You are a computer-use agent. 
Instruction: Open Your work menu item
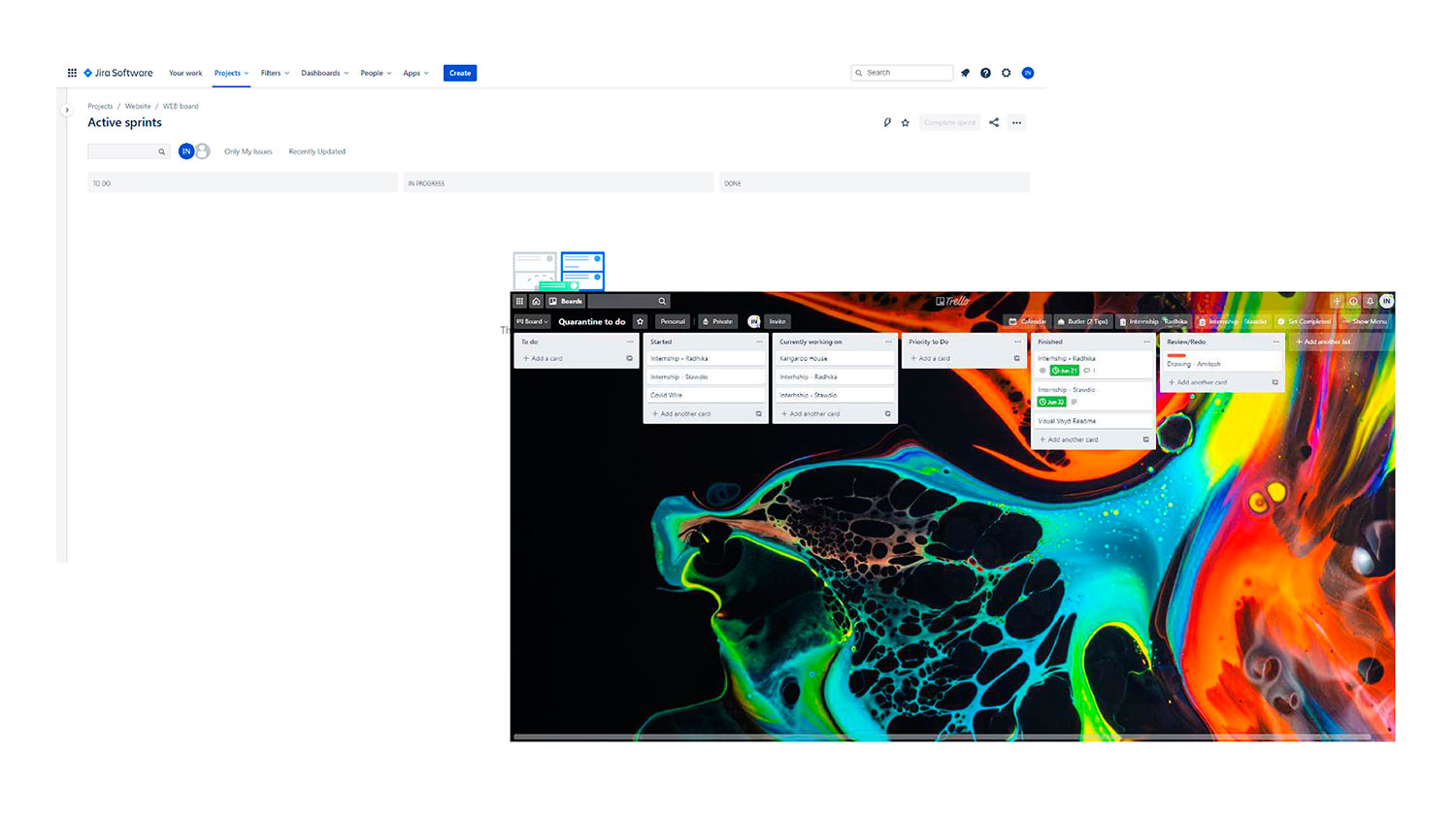click(x=185, y=74)
